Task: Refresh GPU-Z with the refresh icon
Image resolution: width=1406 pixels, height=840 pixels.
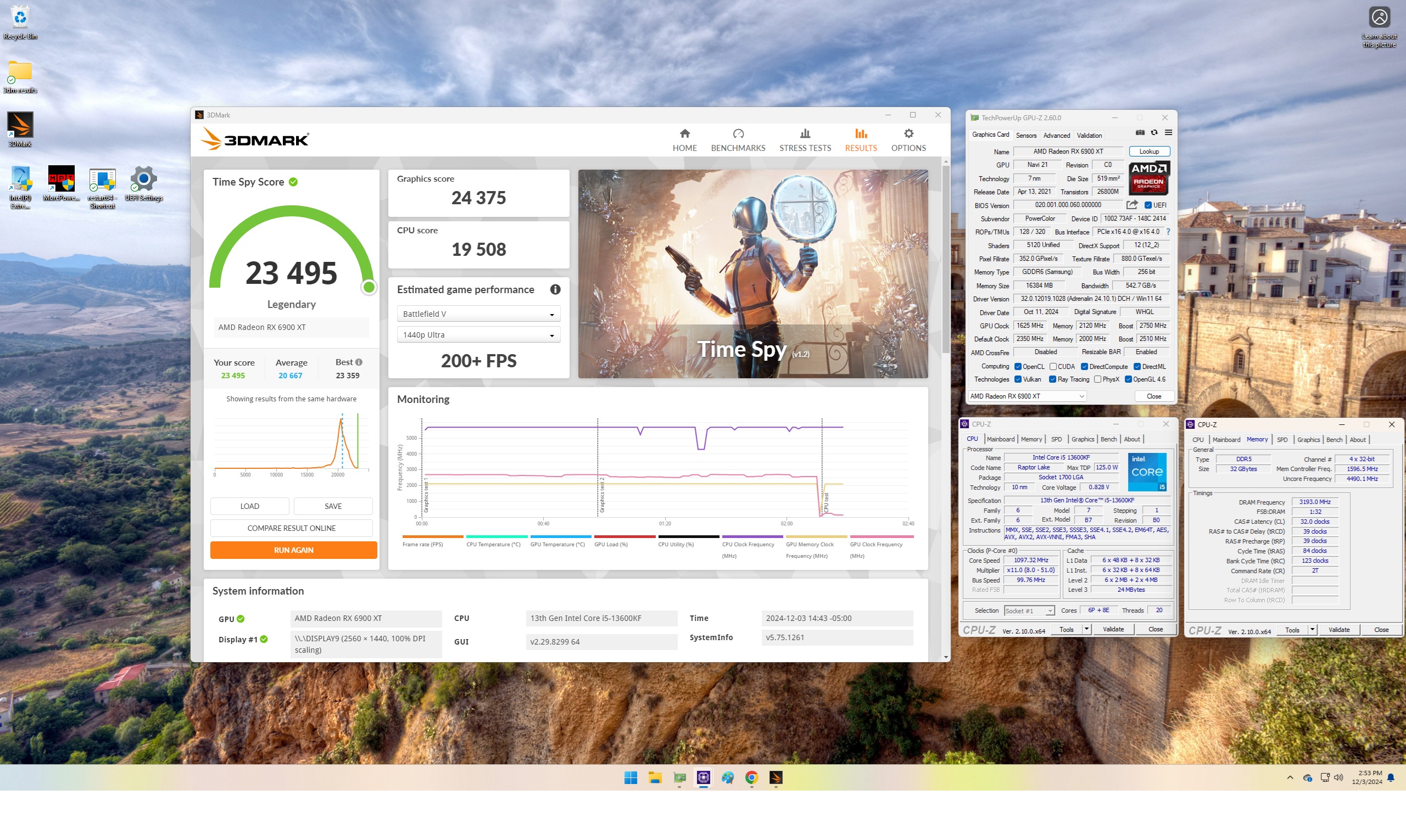Action: [1154, 132]
